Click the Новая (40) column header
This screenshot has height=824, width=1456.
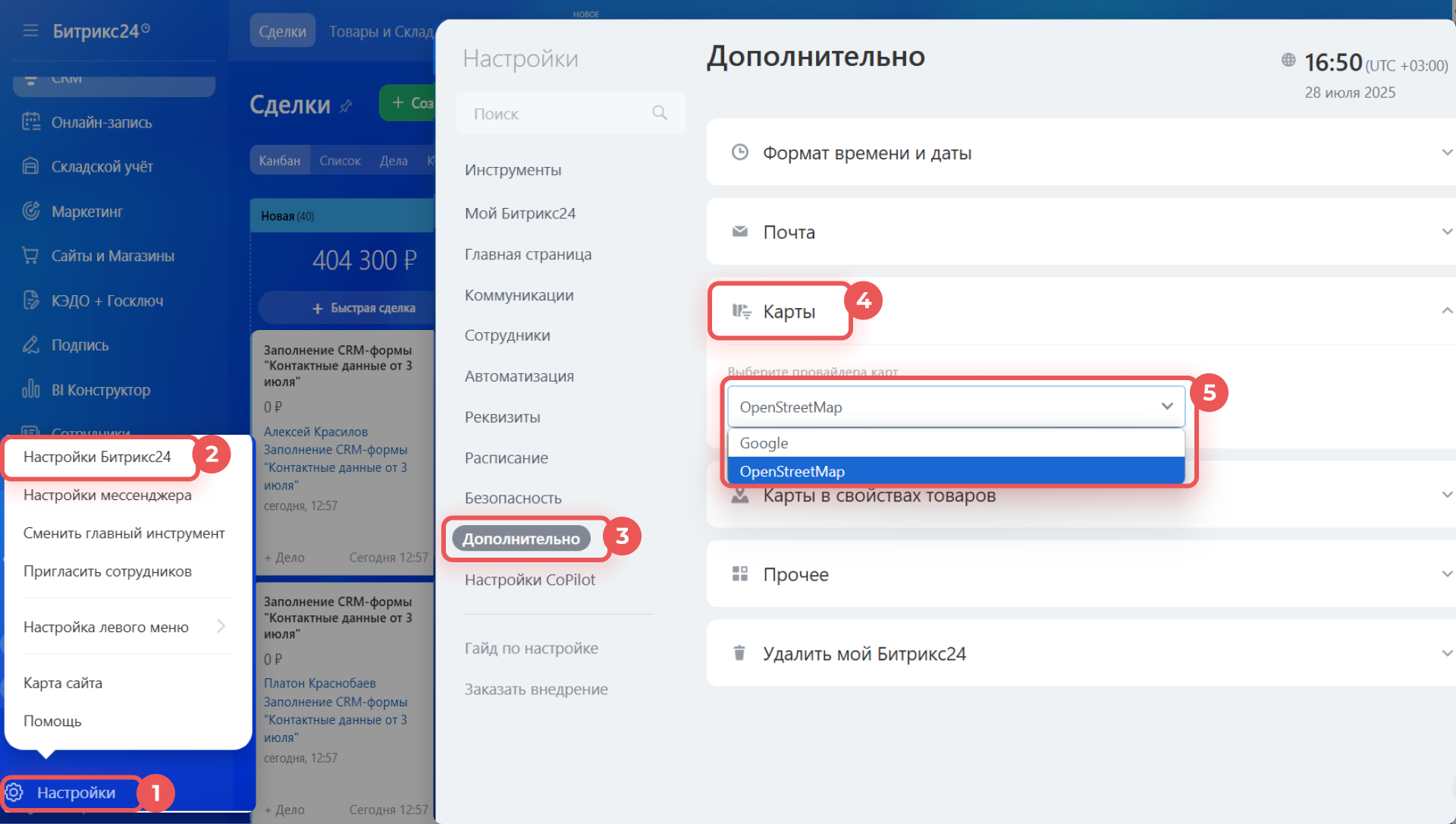click(343, 216)
